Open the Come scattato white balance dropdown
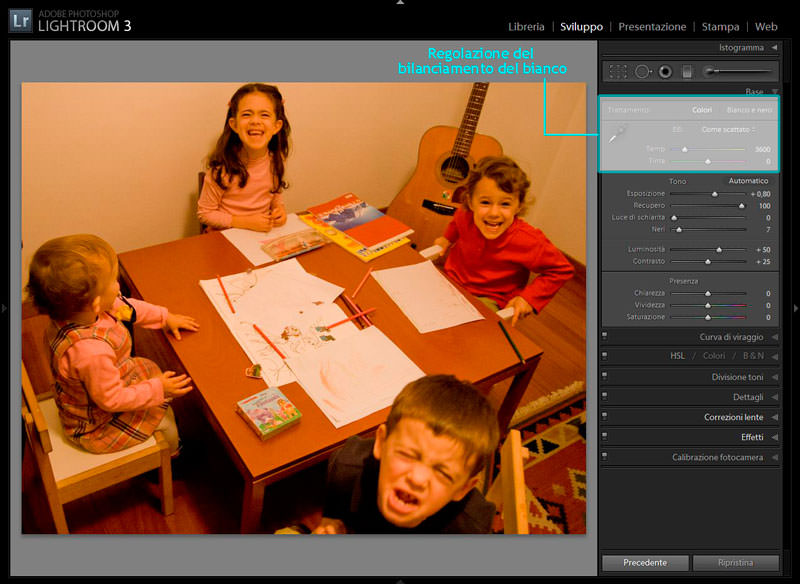Viewport: 800px width, 584px height. coord(728,129)
